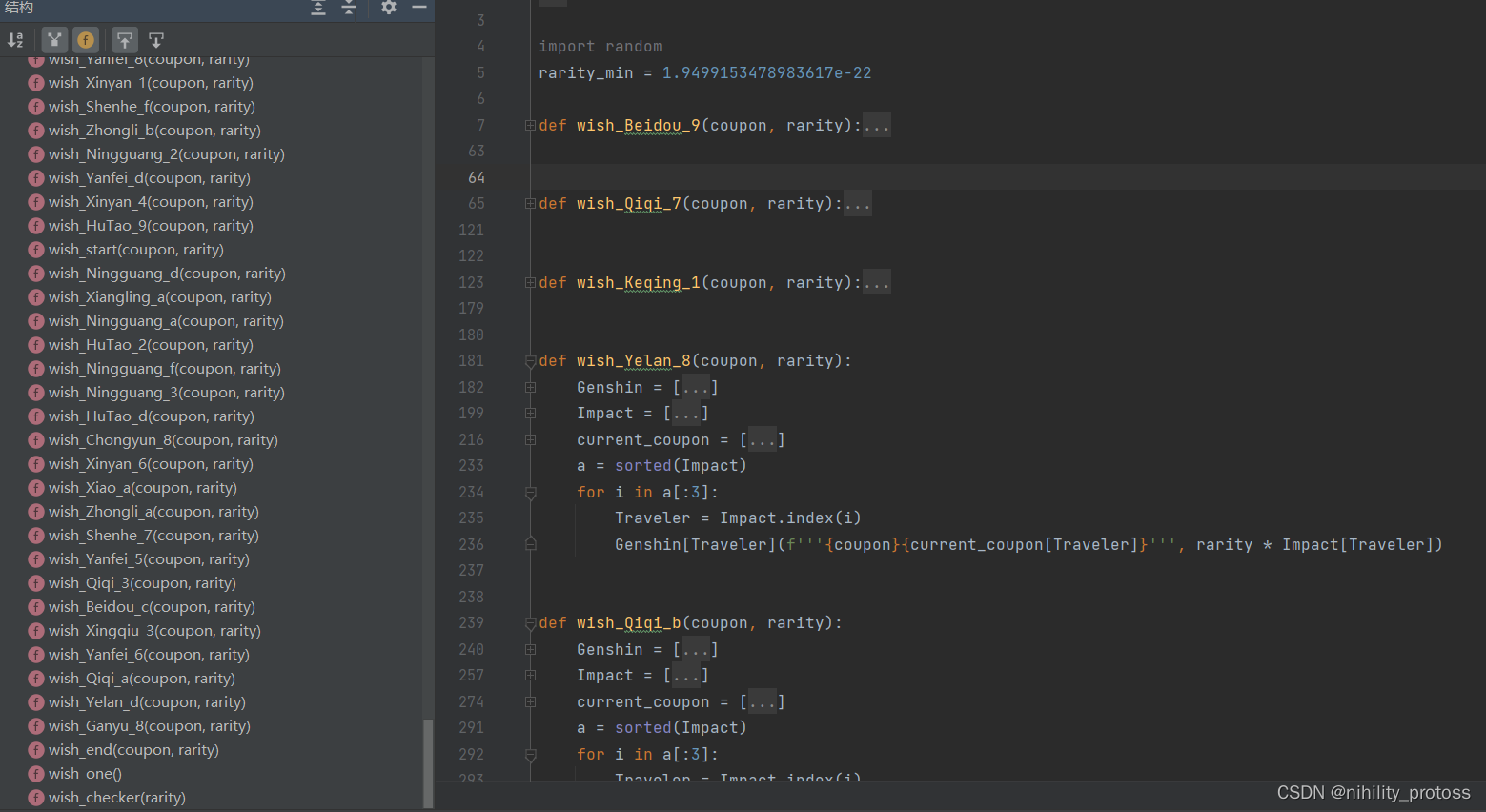The width and height of the screenshot is (1486, 812).
Task: Click function icon beside wish_Ningguang_f
Action: pyautogui.click(x=36, y=369)
